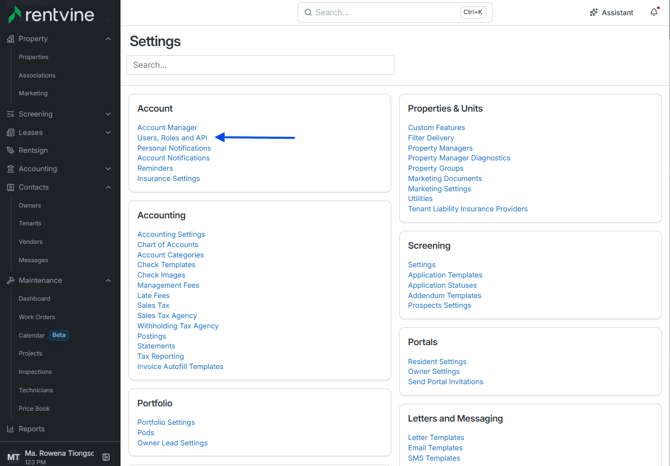Screen dimensions: 670x466
Task: Open Work Orders in sidebar
Action: pos(37,317)
